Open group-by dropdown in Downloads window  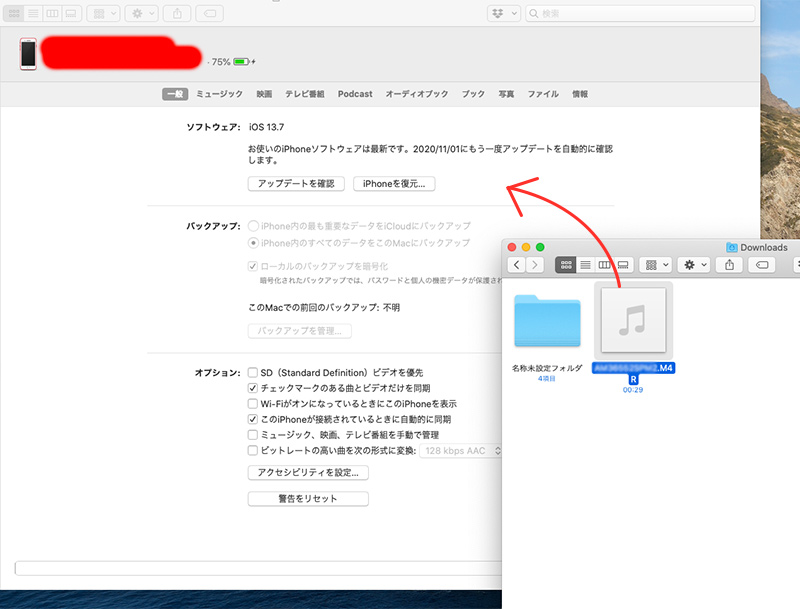point(656,265)
